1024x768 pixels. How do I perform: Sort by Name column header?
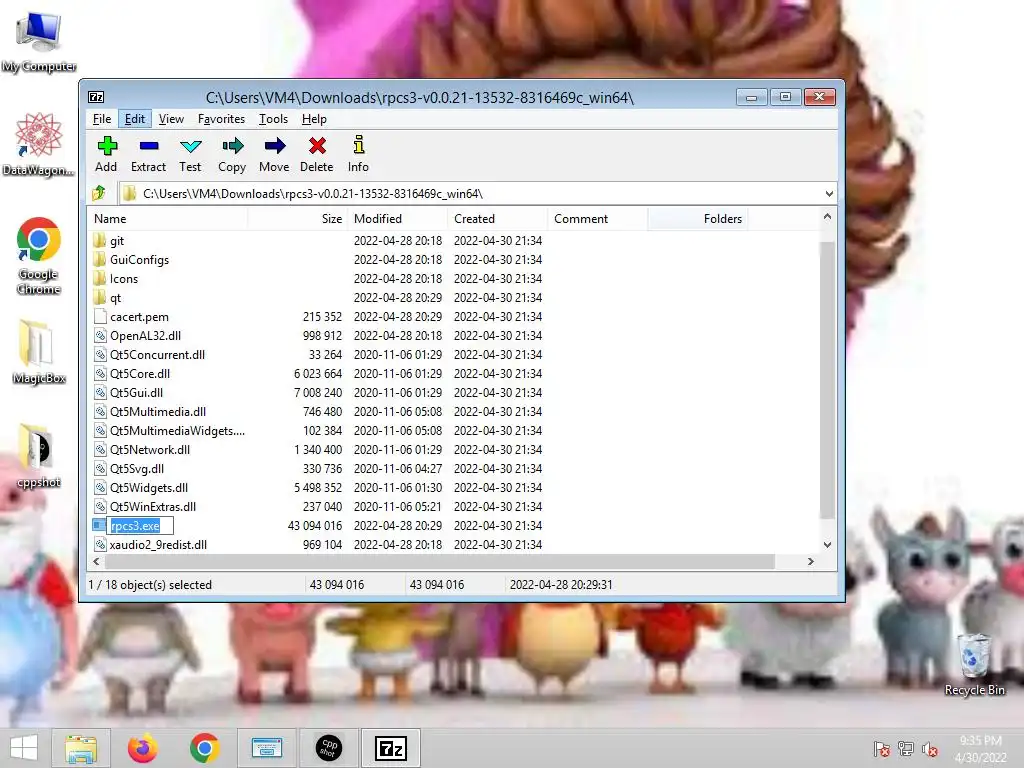(x=168, y=219)
